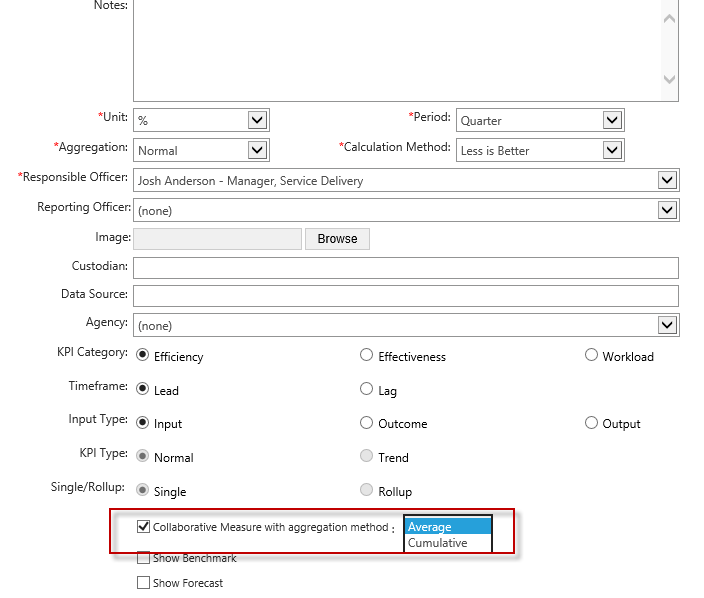Viewport: 704px width, 598px height.
Task: Open the Unit dropdown arrow
Action: 257,120
